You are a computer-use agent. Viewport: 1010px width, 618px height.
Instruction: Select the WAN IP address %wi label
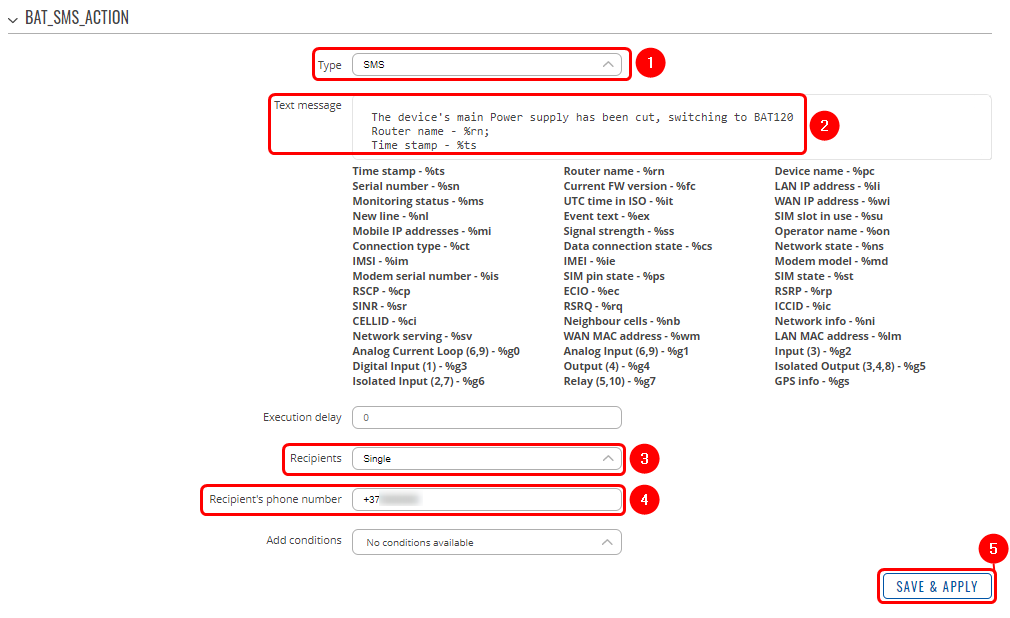point(831,201)
